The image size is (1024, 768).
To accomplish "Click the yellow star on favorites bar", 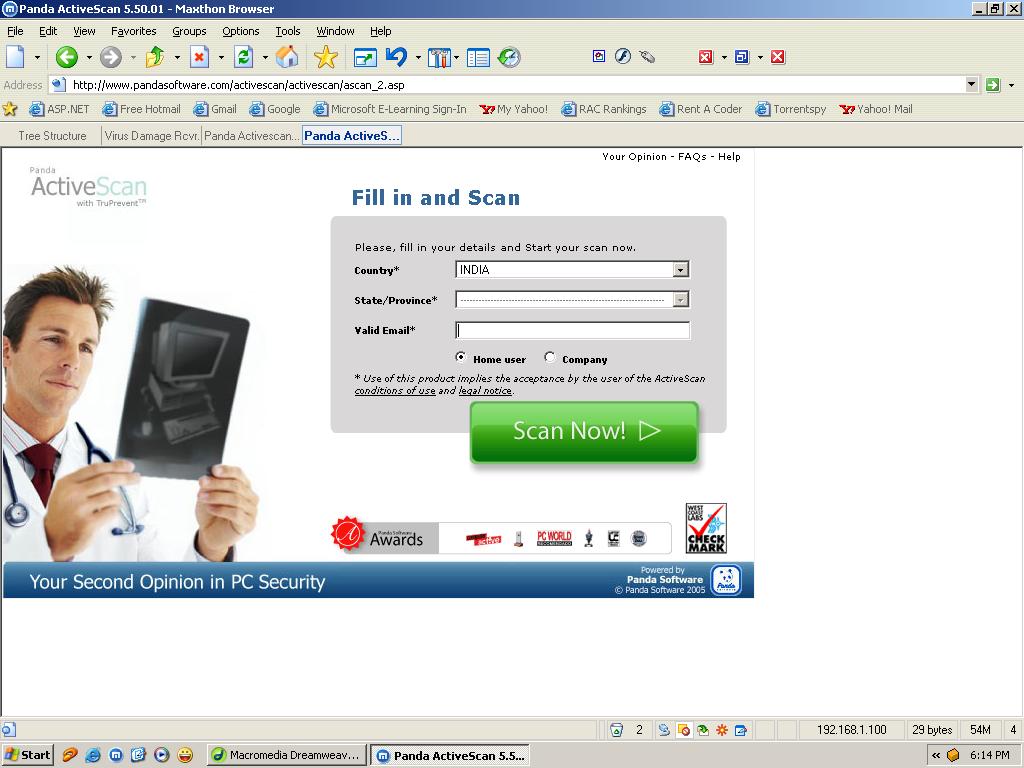I will pyautogui.click(x=10, y=109).
